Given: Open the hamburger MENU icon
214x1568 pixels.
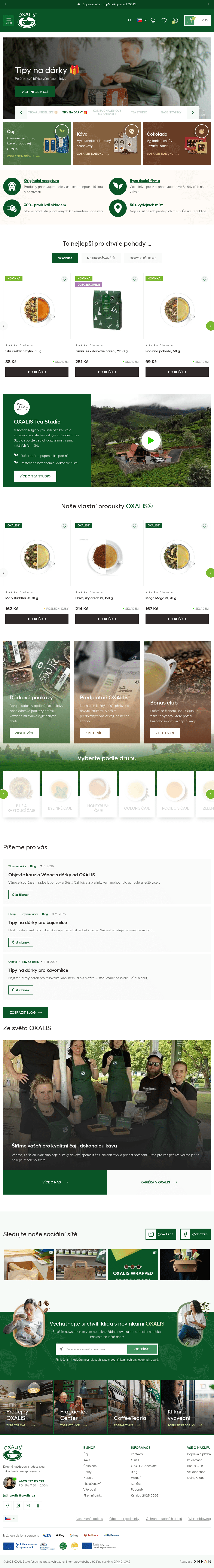Looking at the screenshot, I should click(9, 20).
